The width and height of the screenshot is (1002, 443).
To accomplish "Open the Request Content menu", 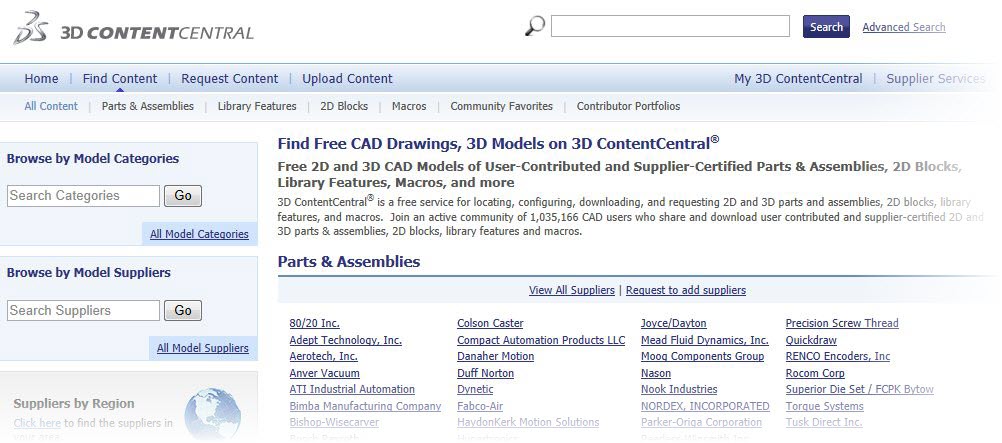I will [x=229, y=79].
